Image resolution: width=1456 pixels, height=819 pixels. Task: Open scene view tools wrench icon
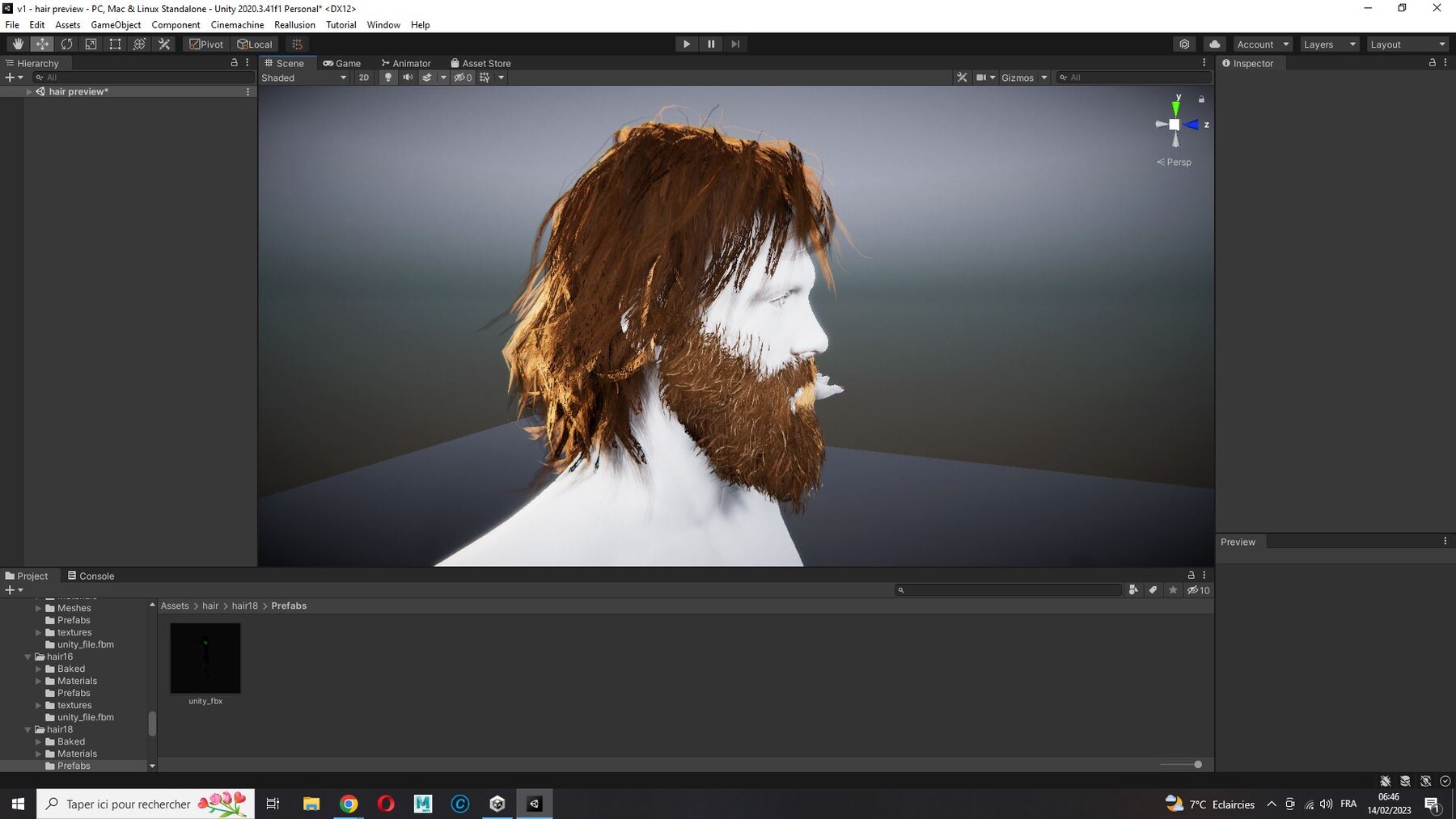point(962,78)
